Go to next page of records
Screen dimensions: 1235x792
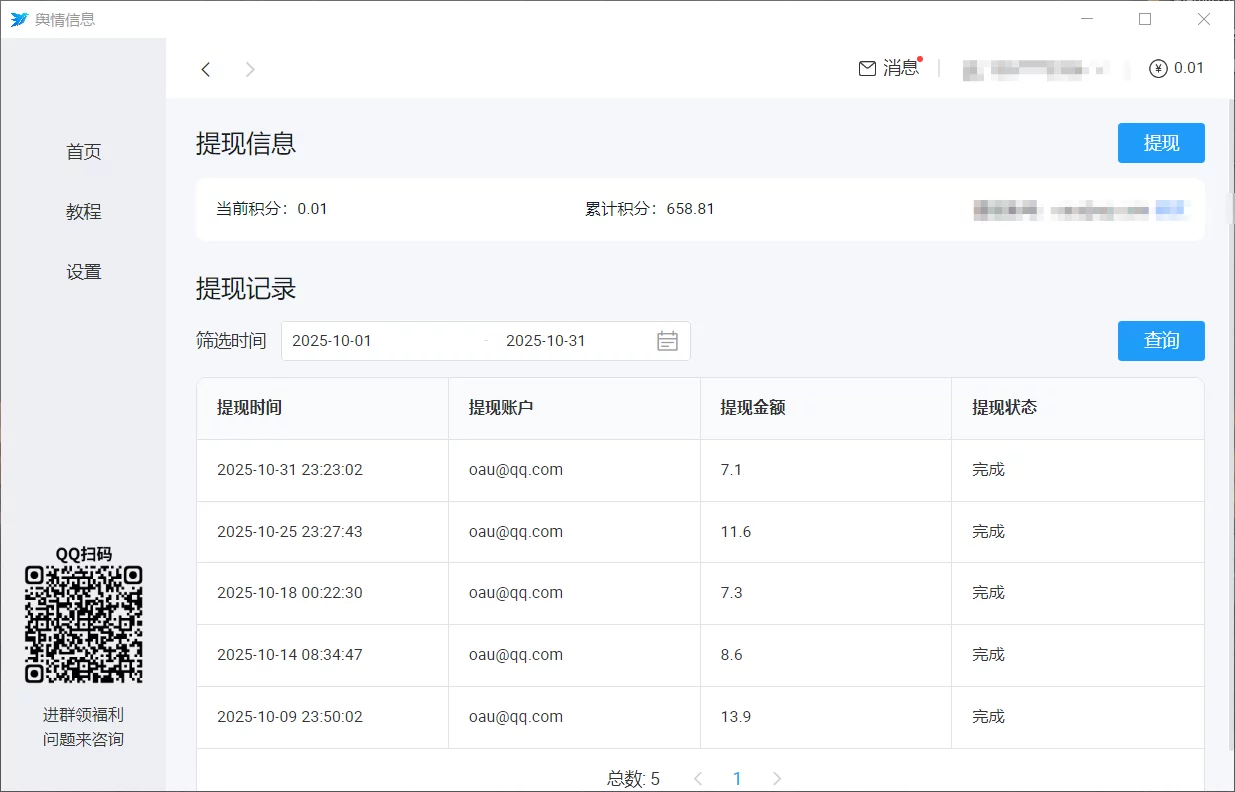(x=777, y=778)
